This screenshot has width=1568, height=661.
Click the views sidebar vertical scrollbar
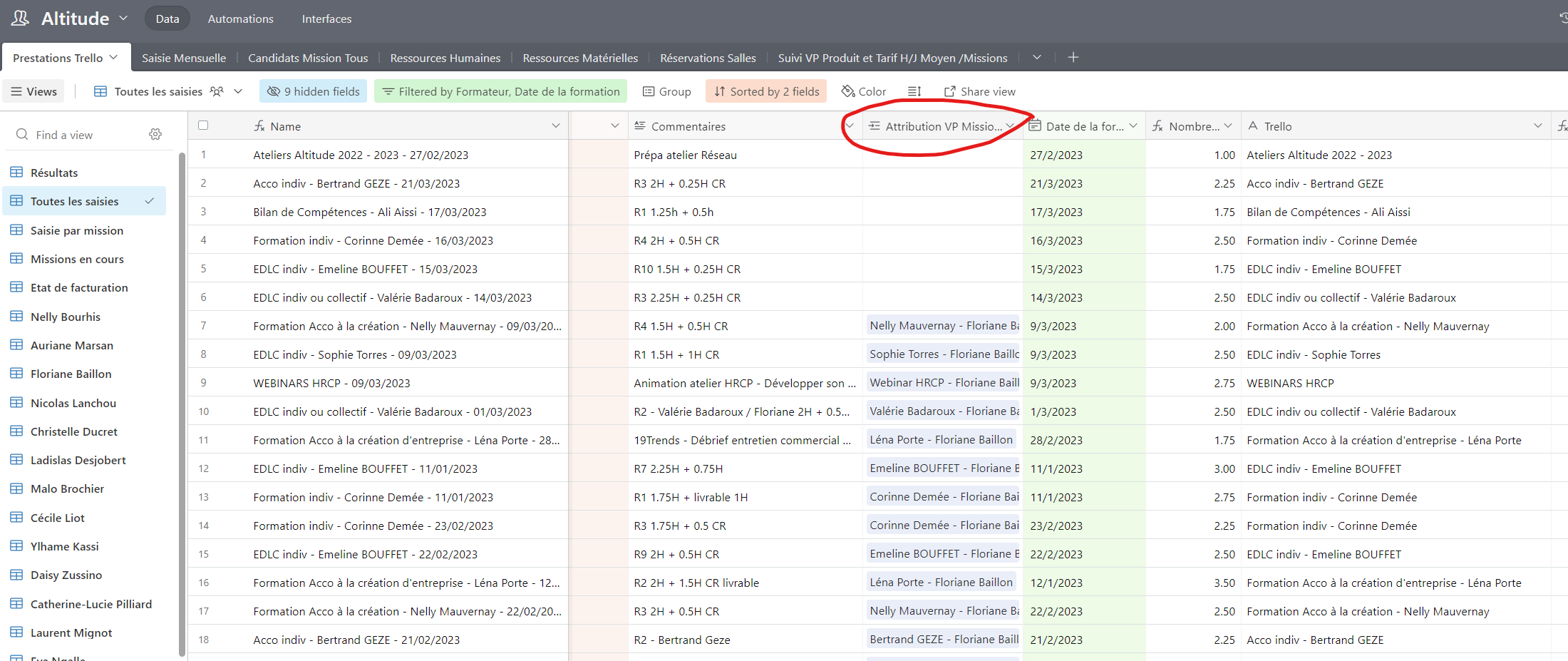pos(182,403)
